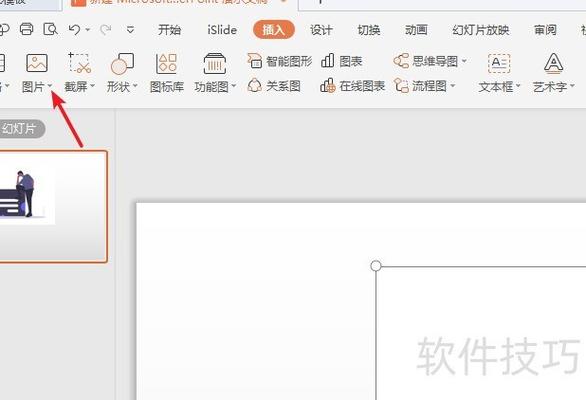Select the 插入 tab

(x=274, y=30)
